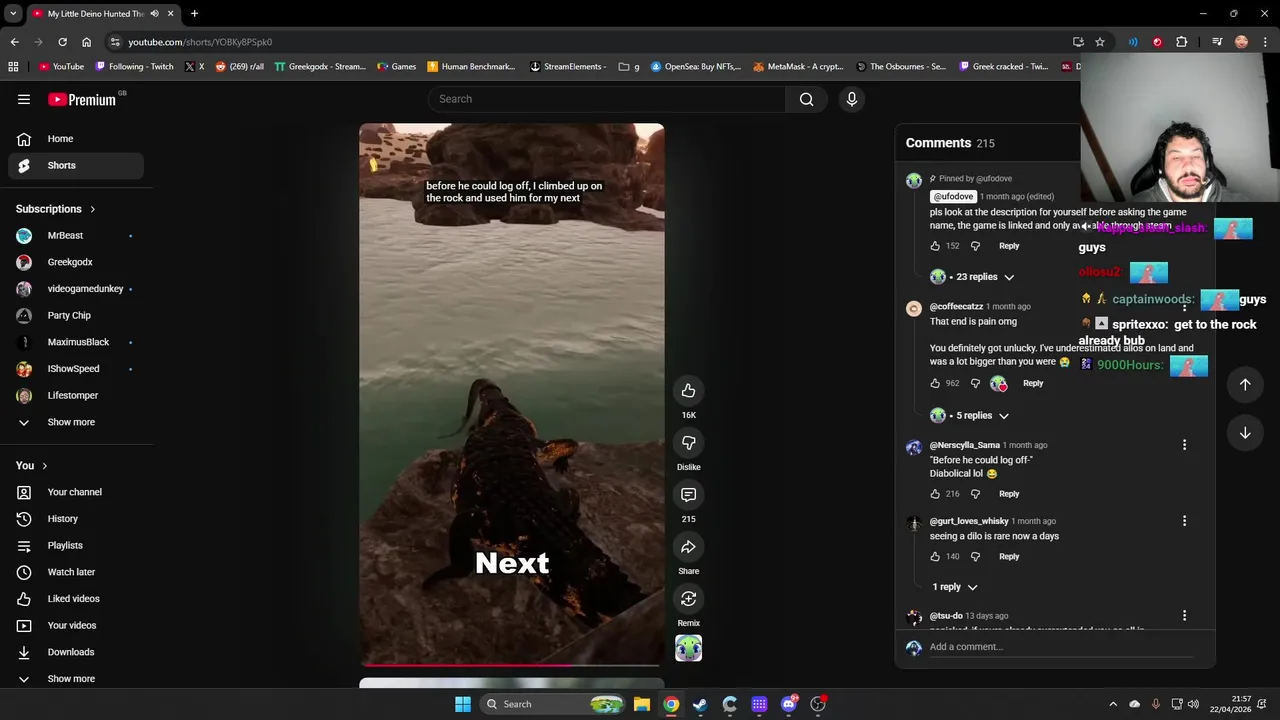Image resolution: width=1280 pixels, height=720 pixels.
Task: Like the @gurt_loves_whisky comment
Action: 935,556
